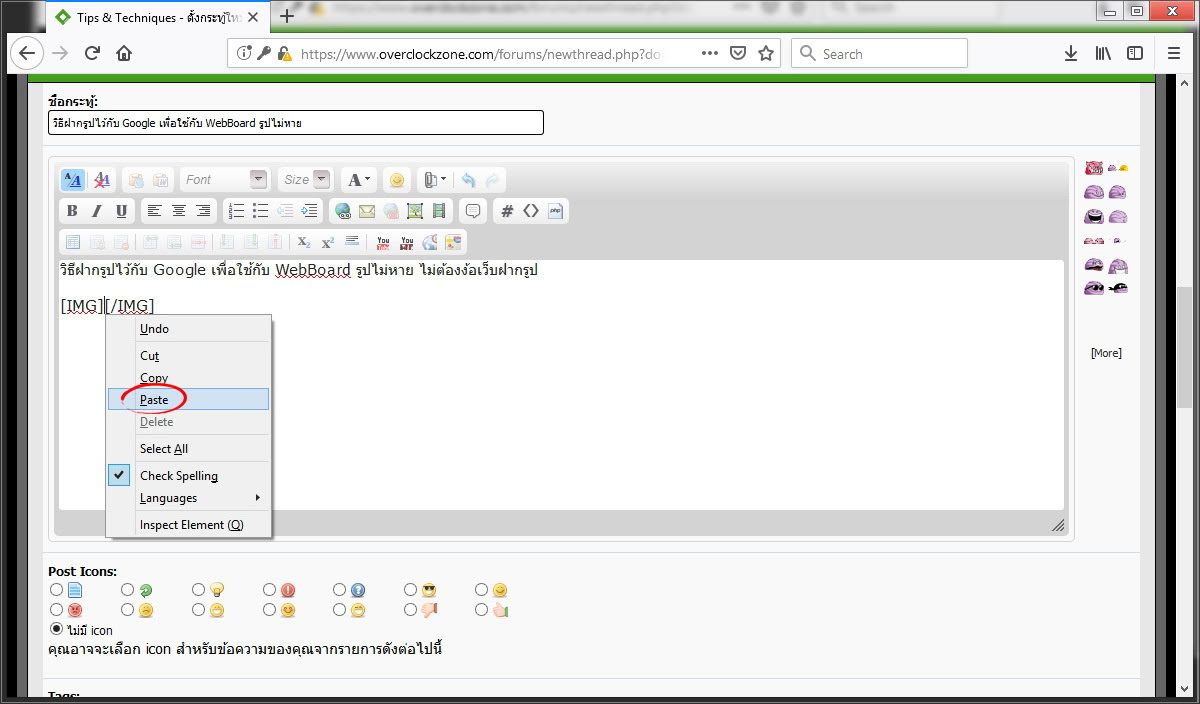Toggle Italic text formatting
The height and width of the screenshot is (704, 1200).
97,211
